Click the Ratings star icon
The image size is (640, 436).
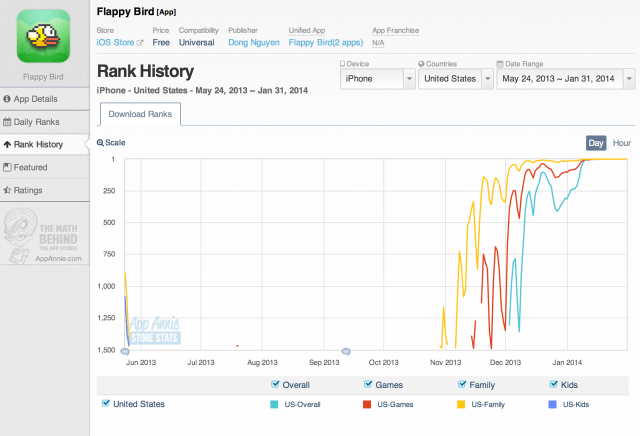tap(7, 190)
